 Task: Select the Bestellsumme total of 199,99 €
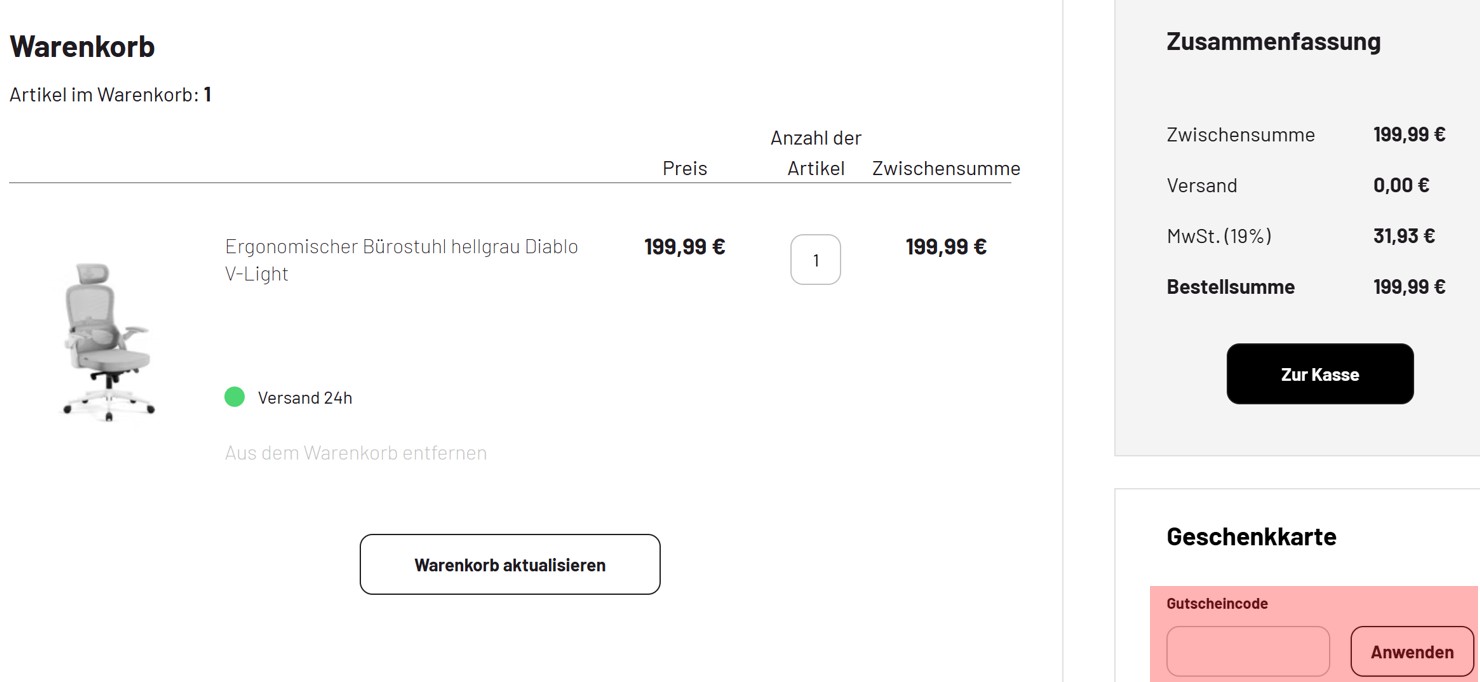1409,286
